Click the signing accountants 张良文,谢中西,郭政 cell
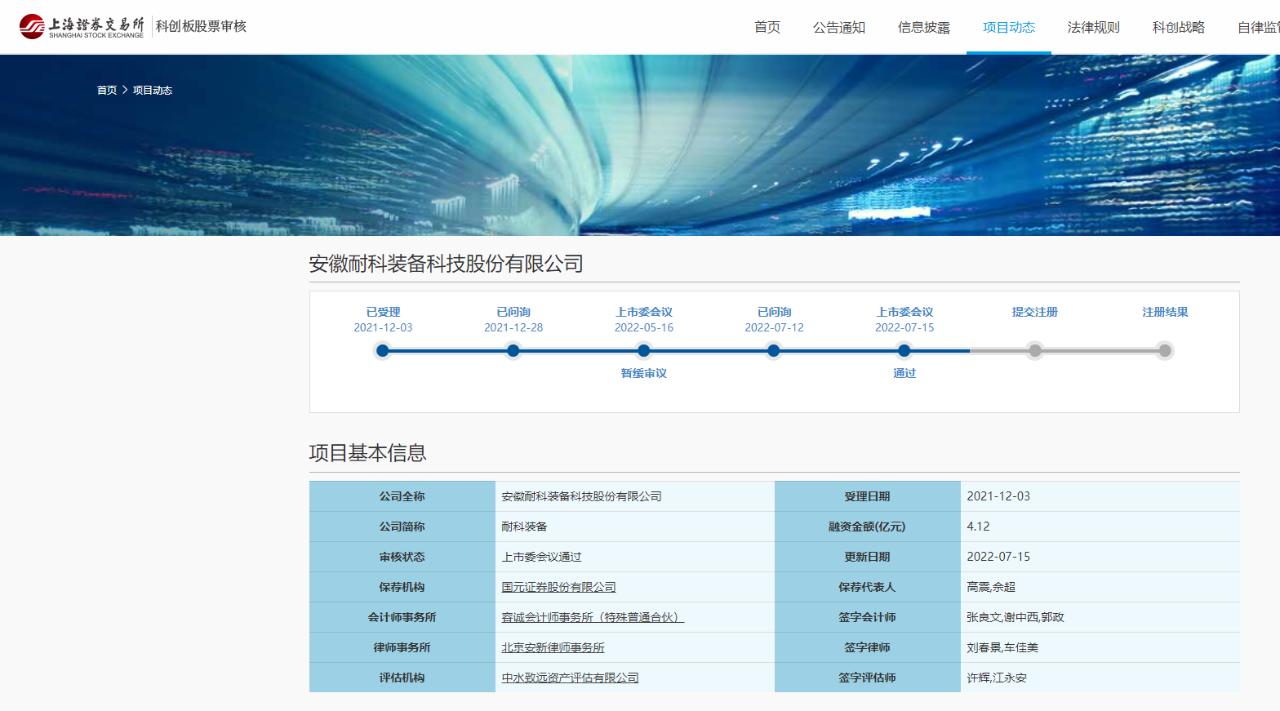Viewport: 1280px width, 711px height. pyautogui.click(x=1100, y=617)
